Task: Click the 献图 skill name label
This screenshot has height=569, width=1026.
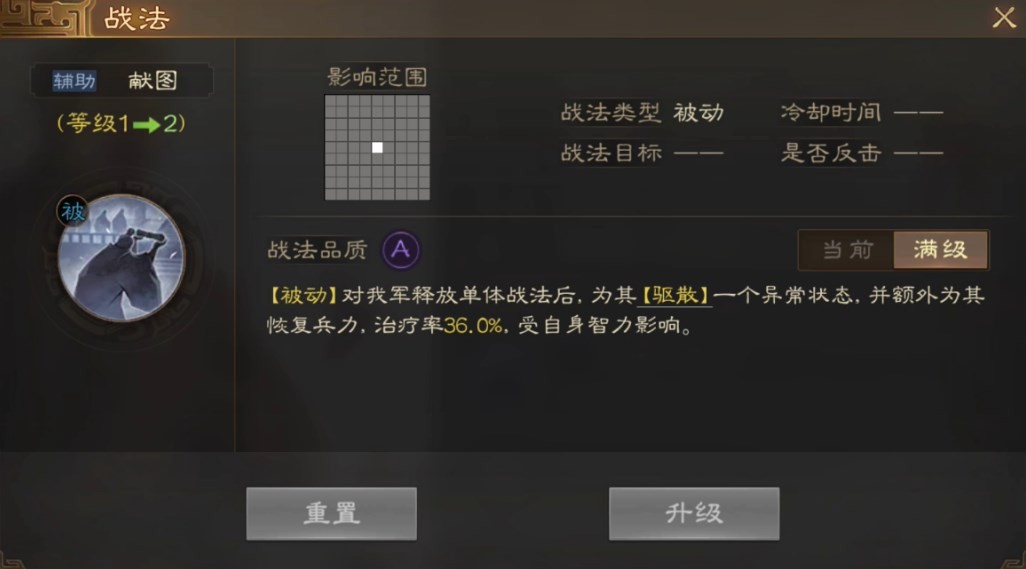Action: click(x=152, y=80)
